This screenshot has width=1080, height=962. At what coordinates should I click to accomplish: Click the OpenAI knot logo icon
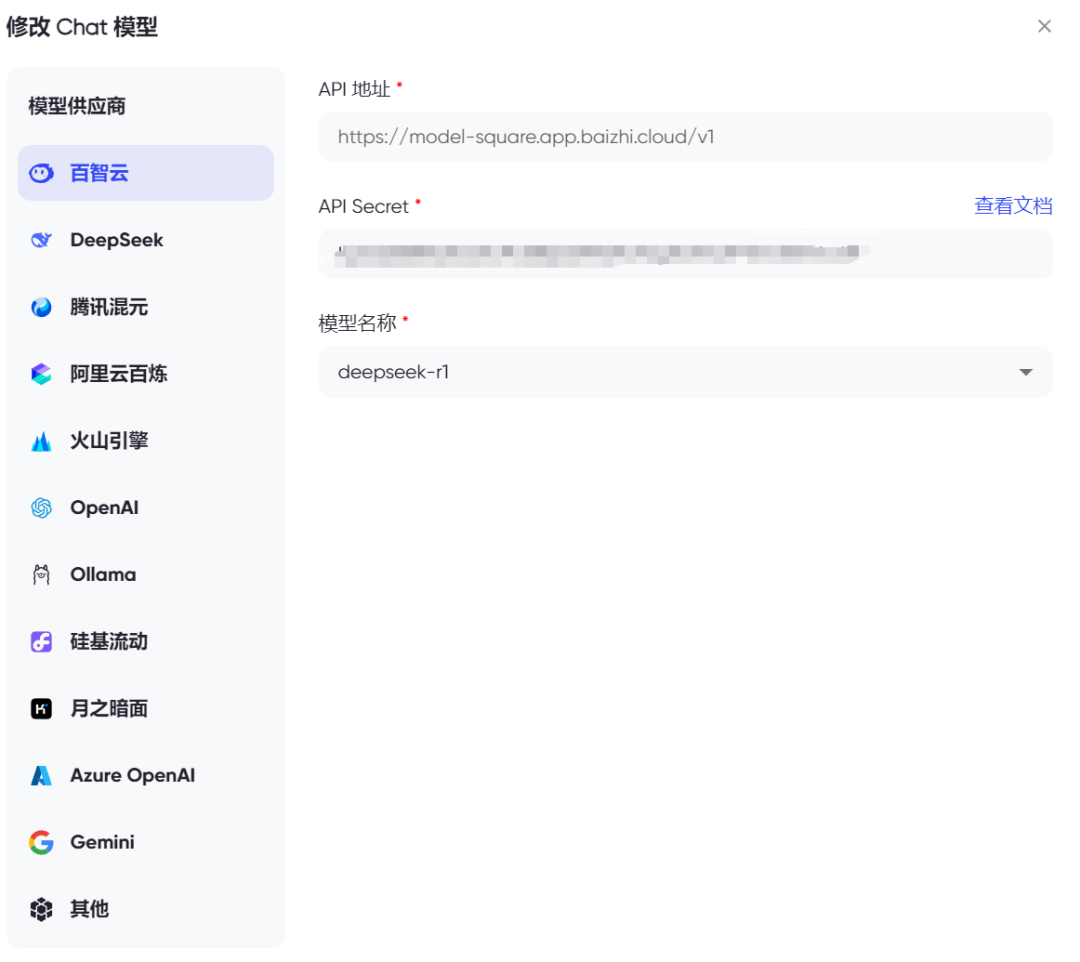pyautogui.click(x=41, y=508)
